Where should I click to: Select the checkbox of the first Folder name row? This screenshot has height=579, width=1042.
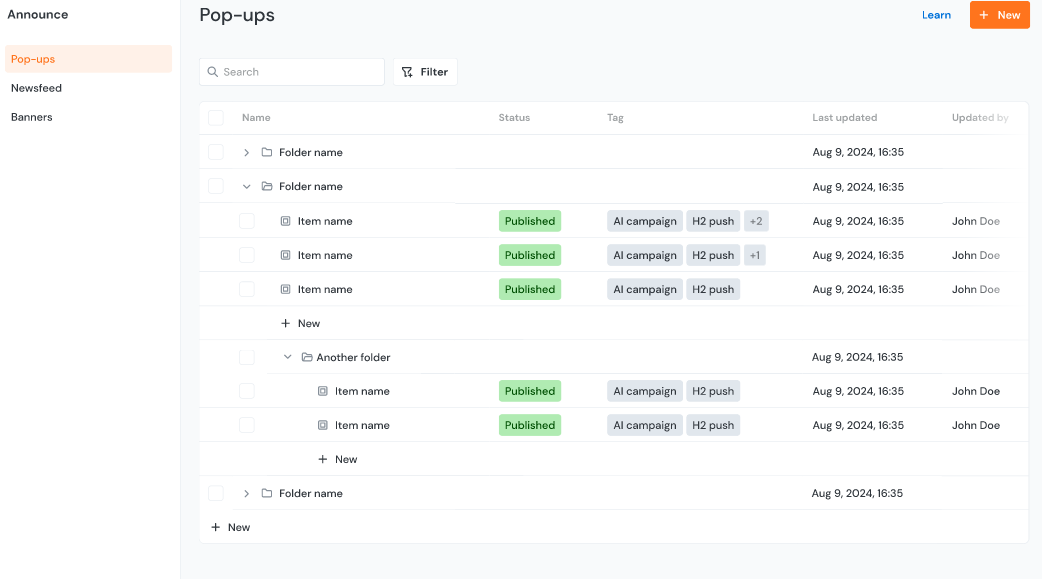tap(216, 153)
